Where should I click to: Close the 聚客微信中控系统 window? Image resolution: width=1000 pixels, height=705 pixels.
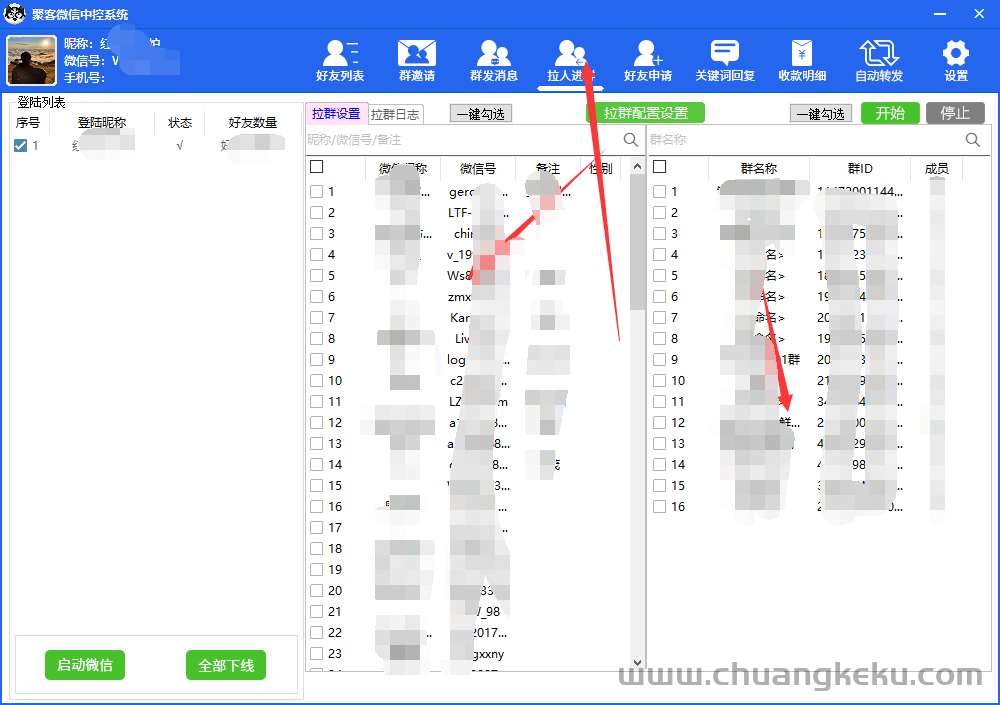pos(979,13)
